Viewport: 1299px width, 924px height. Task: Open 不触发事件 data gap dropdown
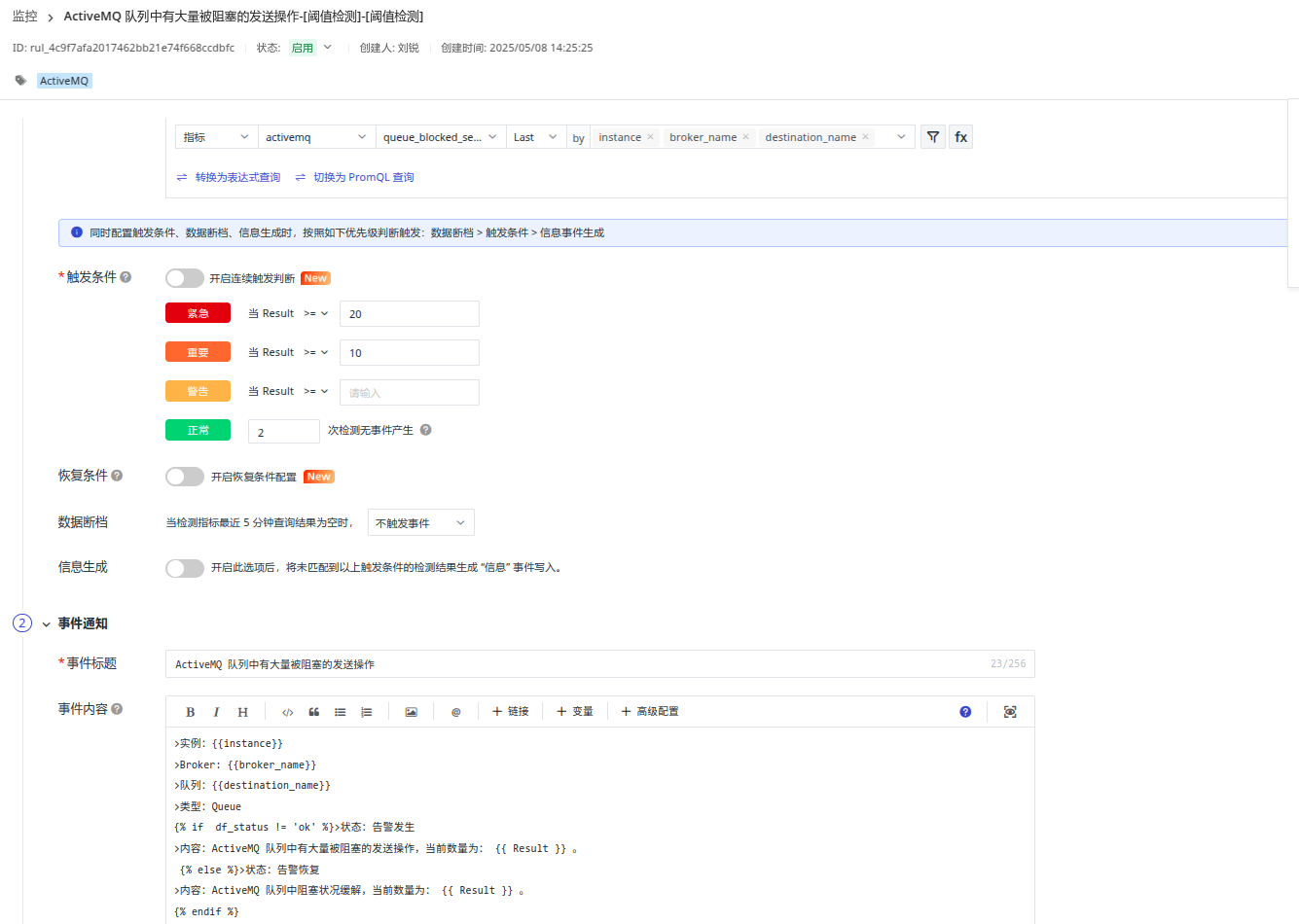(420, 522)
